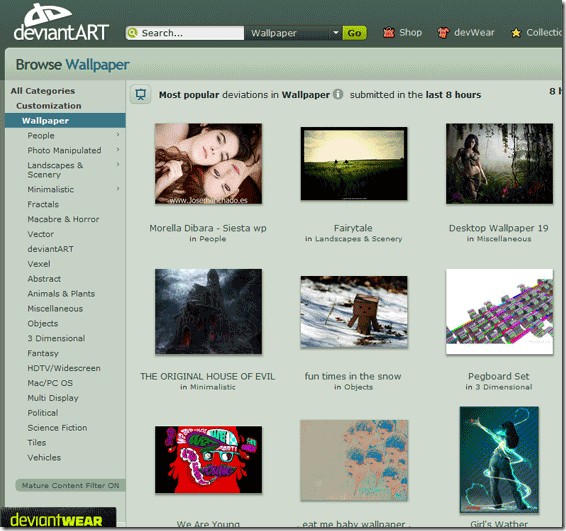The width and height of the screenshot is (566, 531).
Task: Open the Fantasy category
Action: [43, 353]
